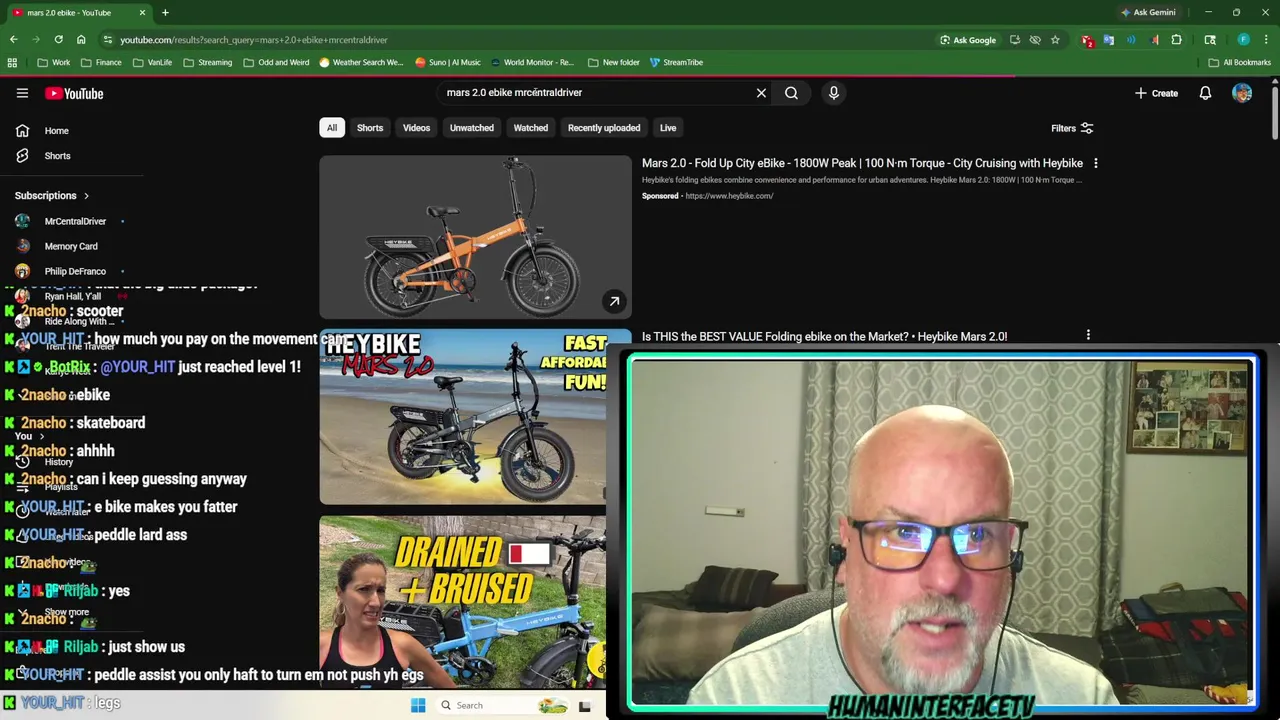Select the All filter chip
This screenshot has width=1280, height=720.
[332, 128]
